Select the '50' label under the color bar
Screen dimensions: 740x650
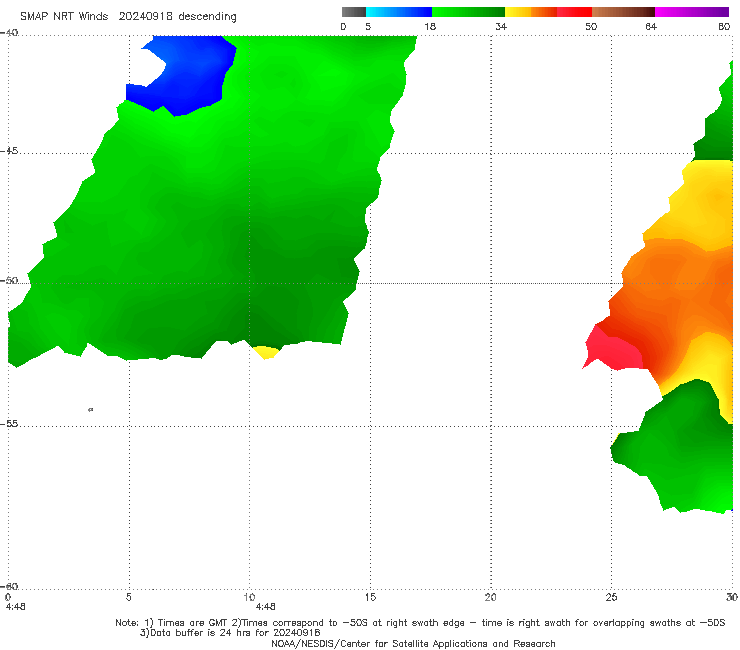click(591, 27)
